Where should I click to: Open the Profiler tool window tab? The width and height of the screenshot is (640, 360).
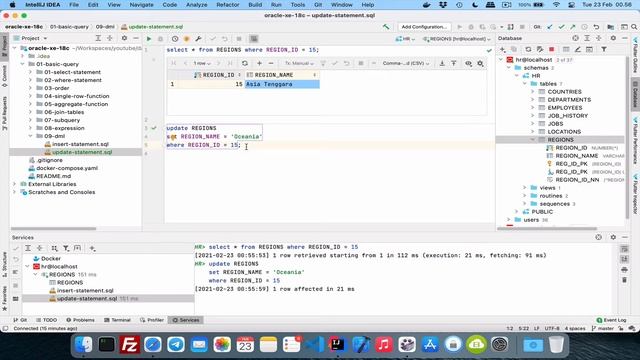pos(152,320)
